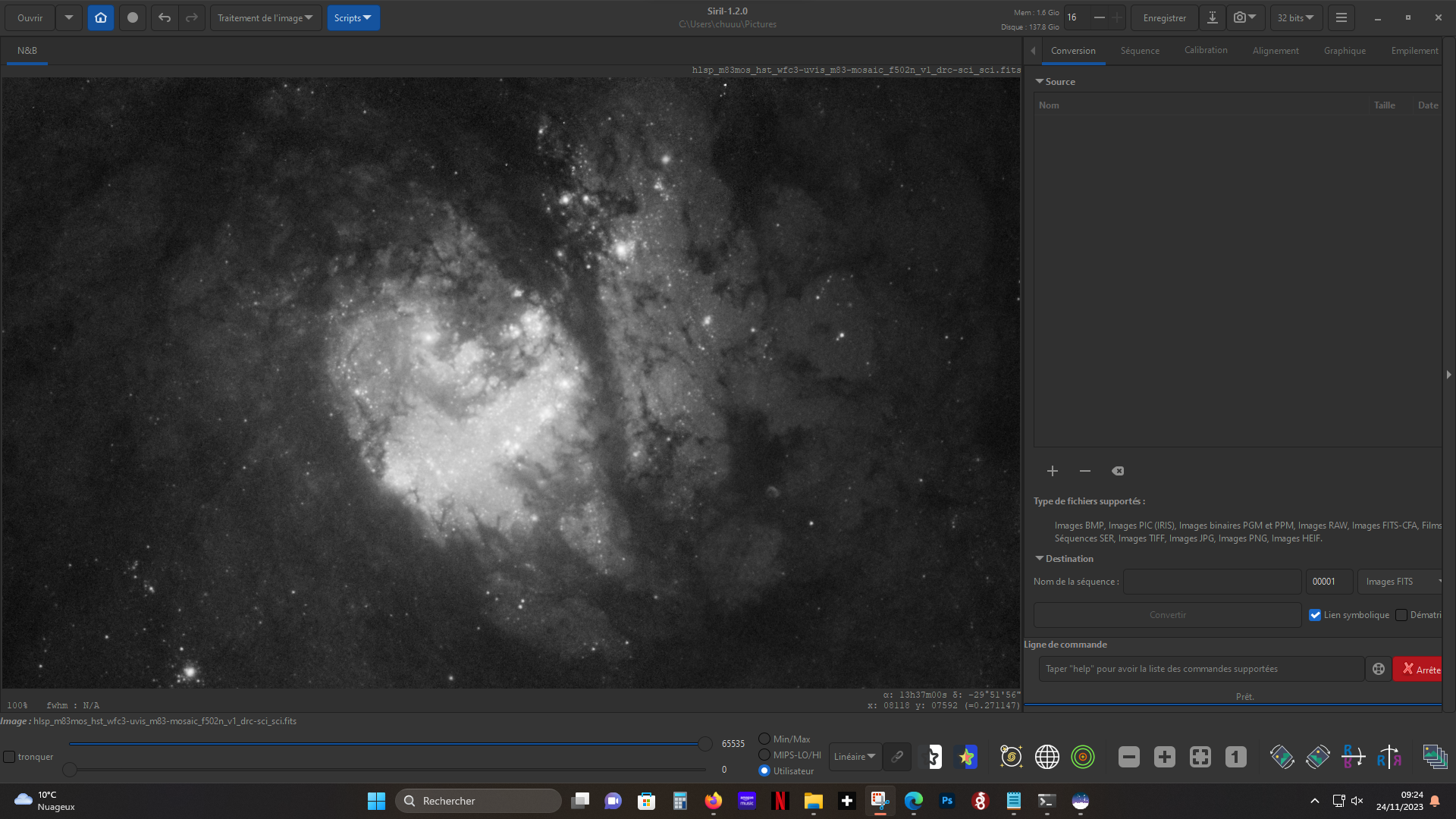The image size is (1456, 819).
Task: Open the Linéaire display mode dropdown
Action: tap(855, 757)
